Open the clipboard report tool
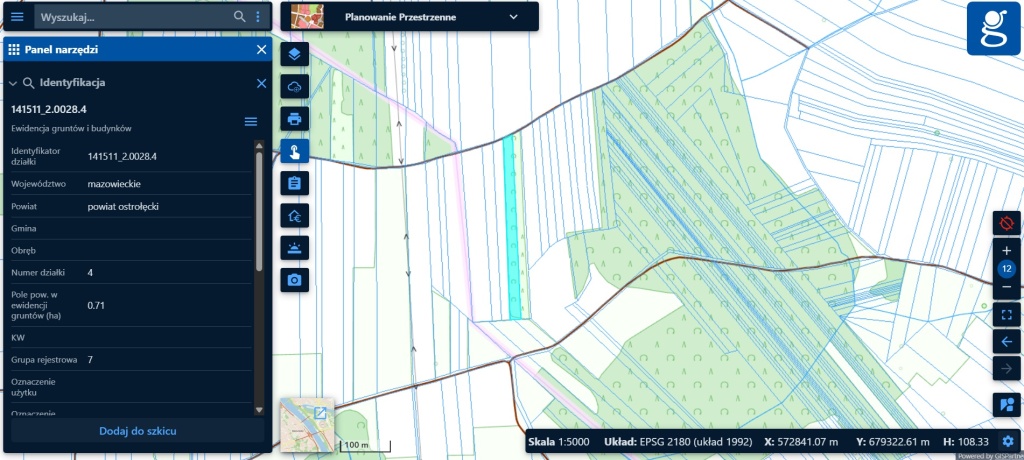The width and height of the screenshot is (1024, 460). pos(295,183)
